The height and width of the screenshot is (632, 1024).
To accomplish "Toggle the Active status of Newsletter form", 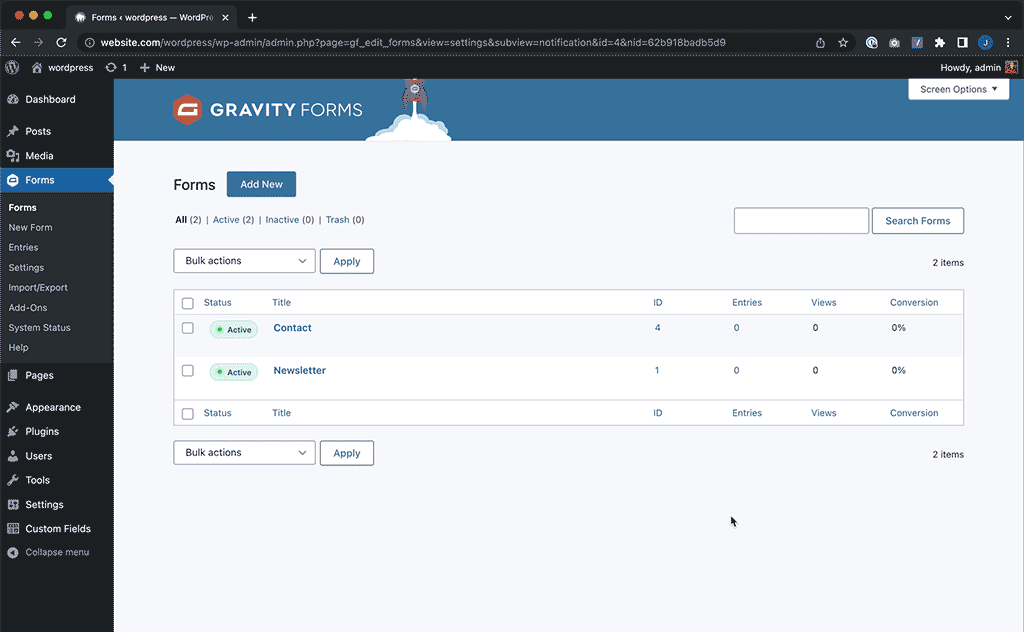I will coord(234,372).
